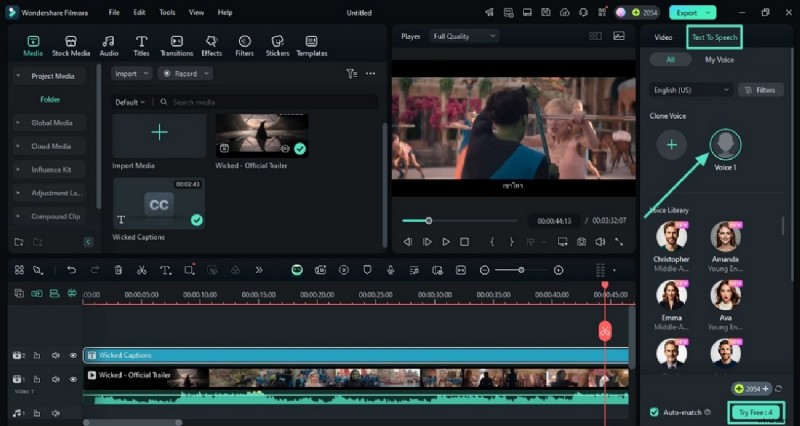Add a new cloned voice with plus
Screen dimensions: 800x426
pyautogui.click(x=671, y=145)
